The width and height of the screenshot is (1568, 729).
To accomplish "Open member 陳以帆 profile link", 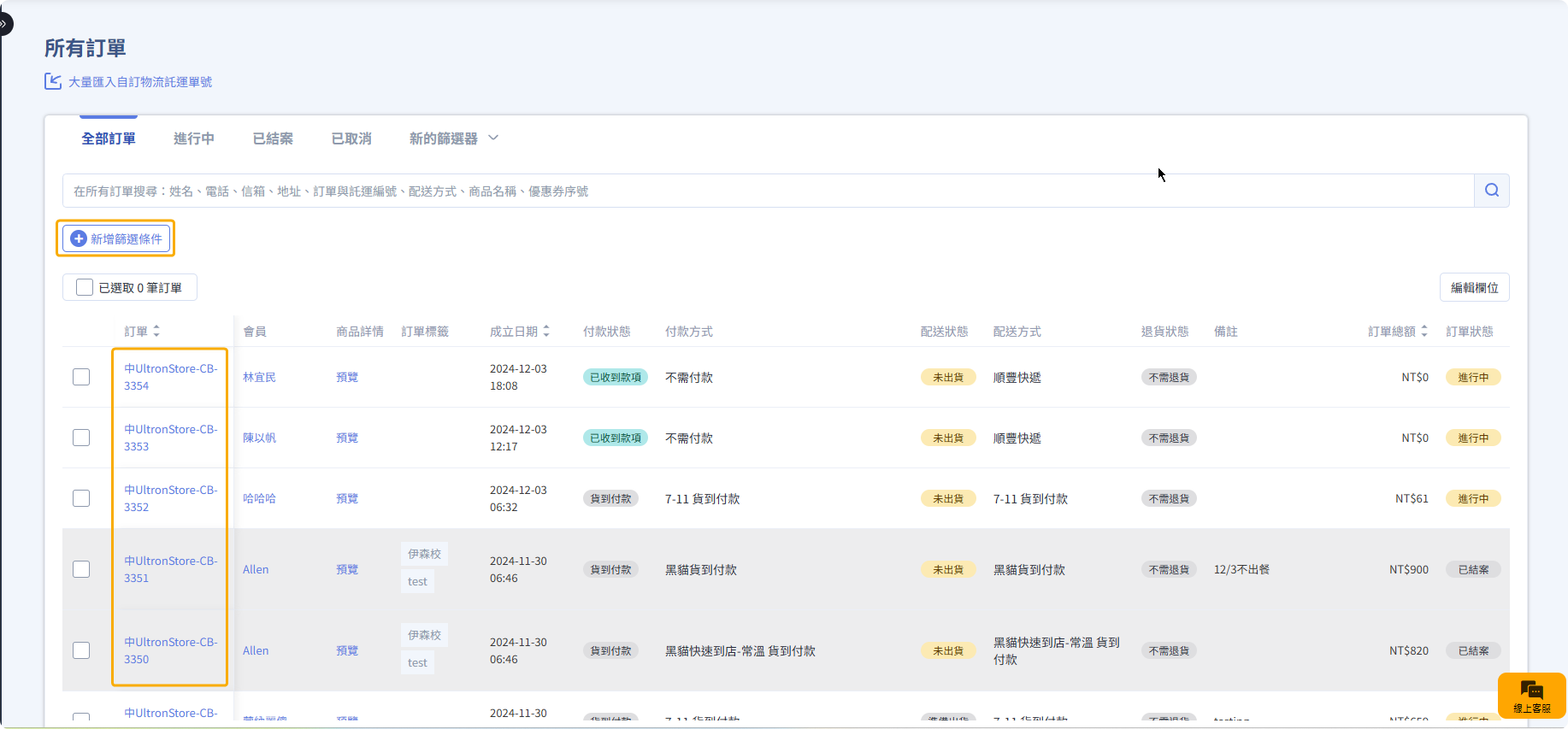I will pyautogui.click(x=259, y=438).
